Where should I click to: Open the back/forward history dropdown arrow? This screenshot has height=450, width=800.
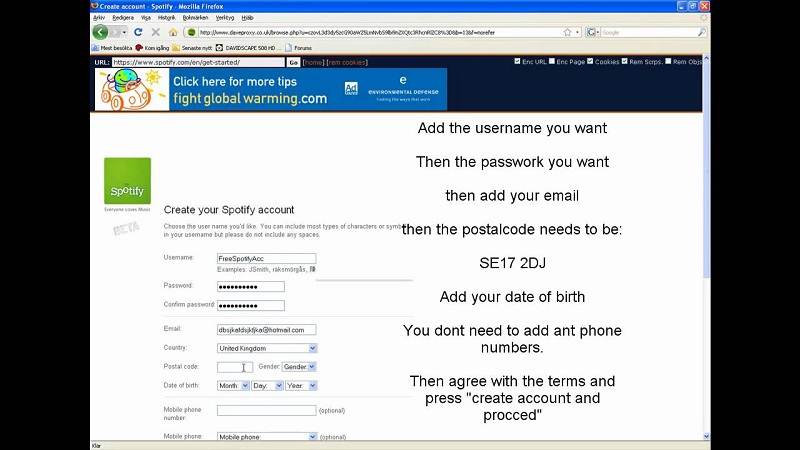124,32
